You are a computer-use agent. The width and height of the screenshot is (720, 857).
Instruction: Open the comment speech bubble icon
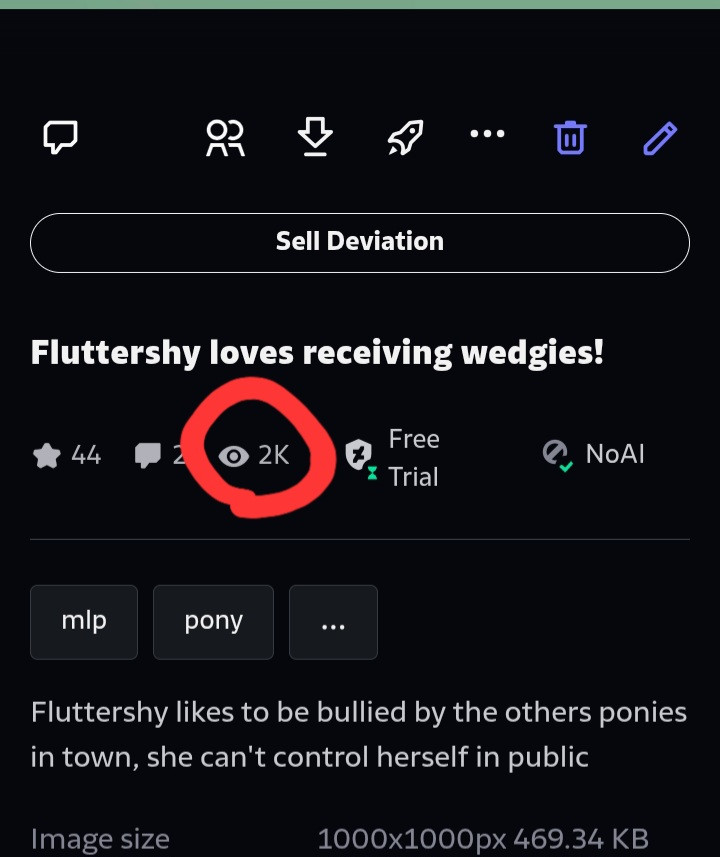point(60,137)
